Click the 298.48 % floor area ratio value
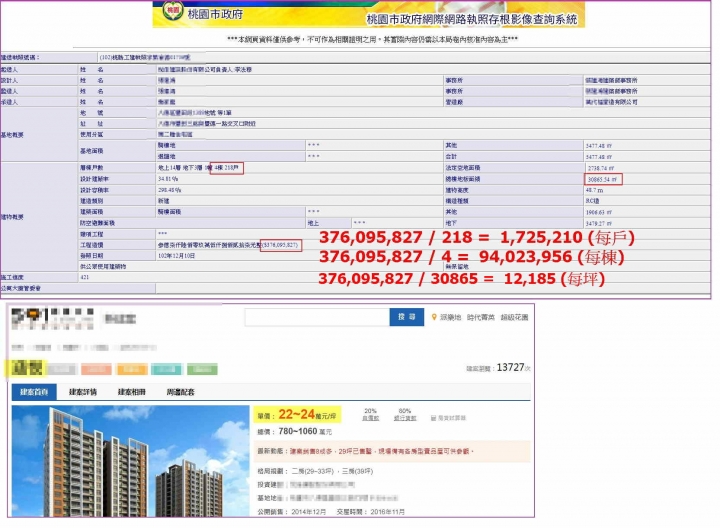Screen dimensions: 720x528 pyautogui.click(x=170, y=190)
